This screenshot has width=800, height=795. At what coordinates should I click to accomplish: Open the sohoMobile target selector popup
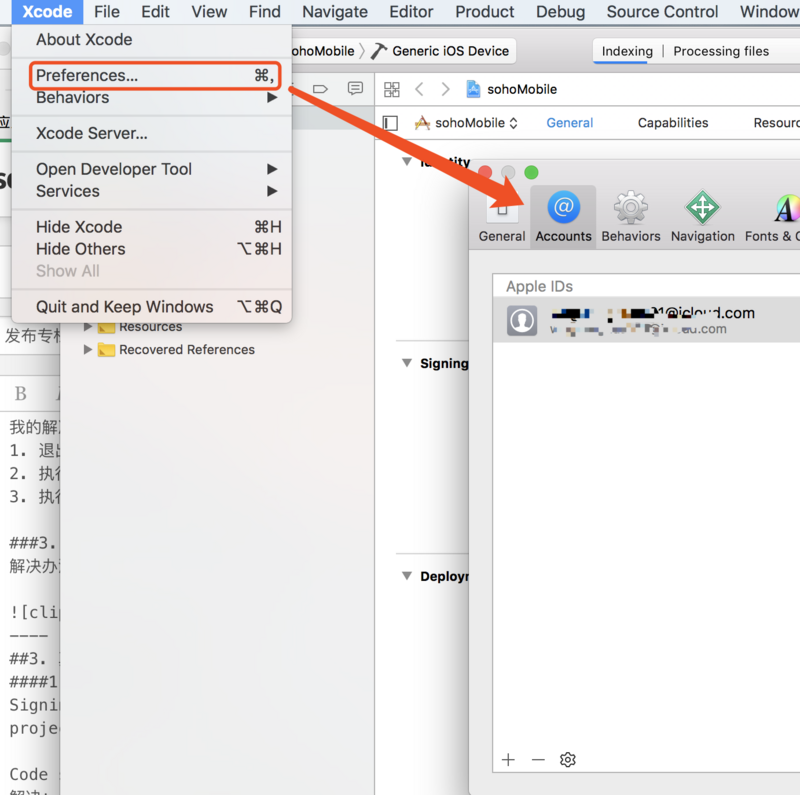point(466,123)
